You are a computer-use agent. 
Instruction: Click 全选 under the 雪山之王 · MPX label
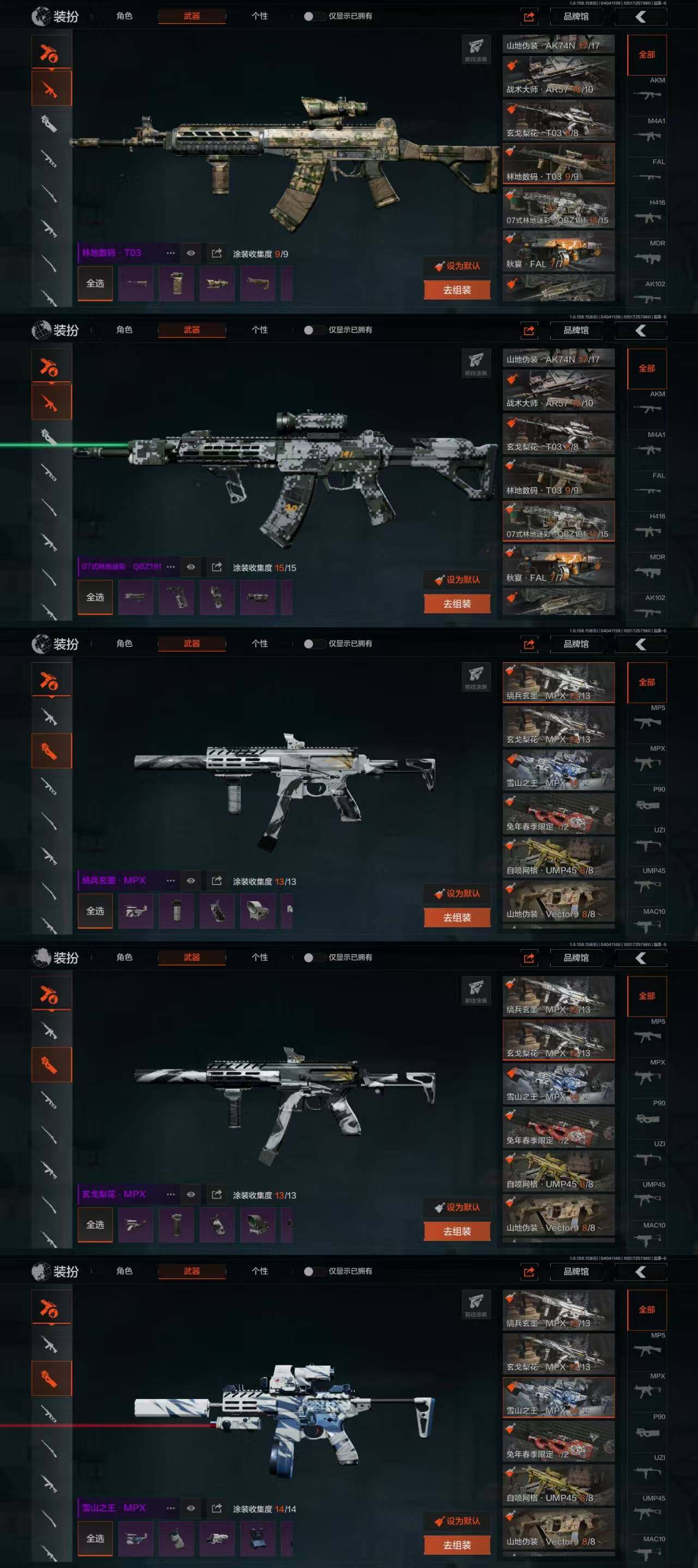click(95, 1538)
